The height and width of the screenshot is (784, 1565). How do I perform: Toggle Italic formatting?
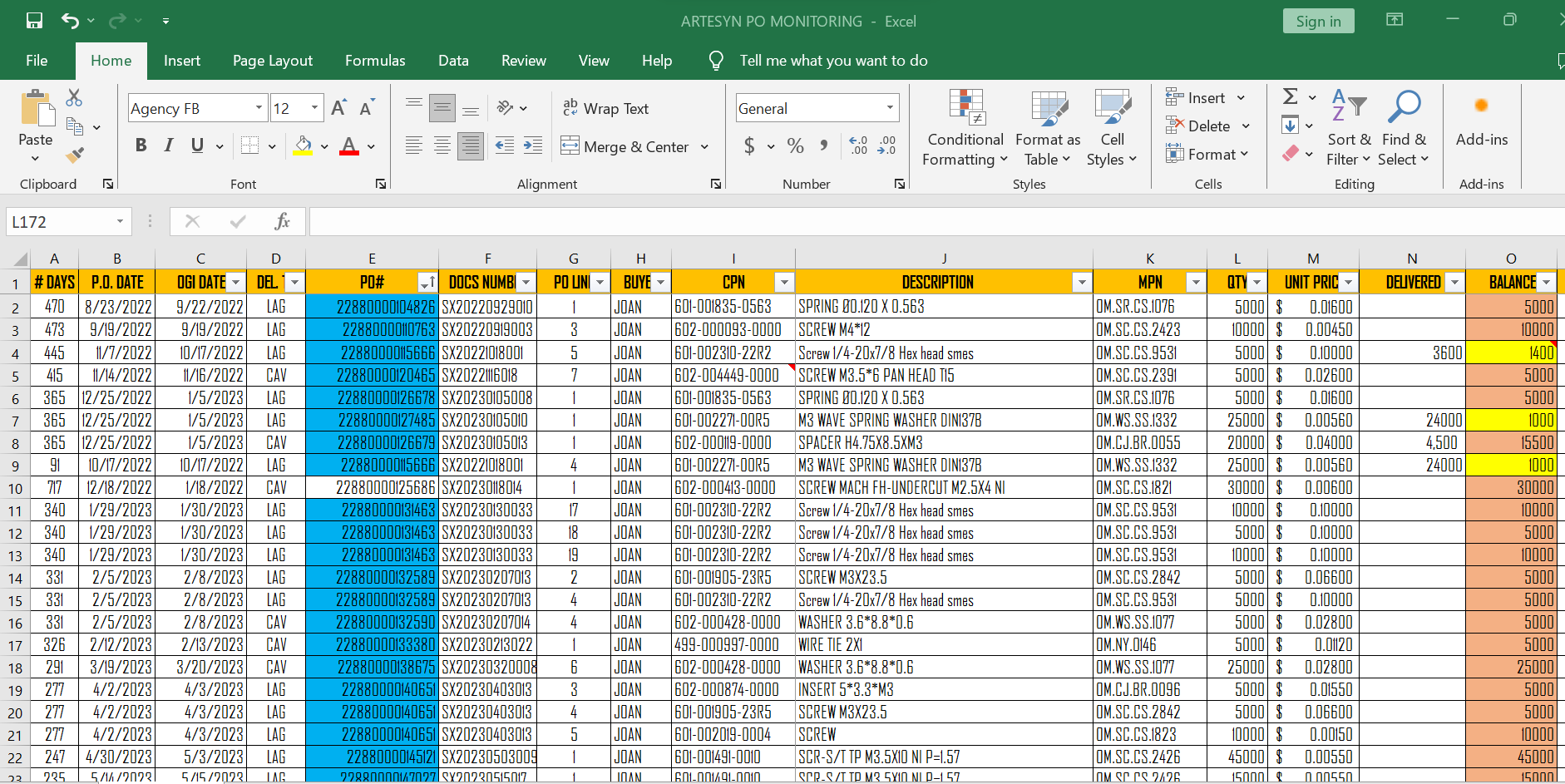click(x=169, y=146)
